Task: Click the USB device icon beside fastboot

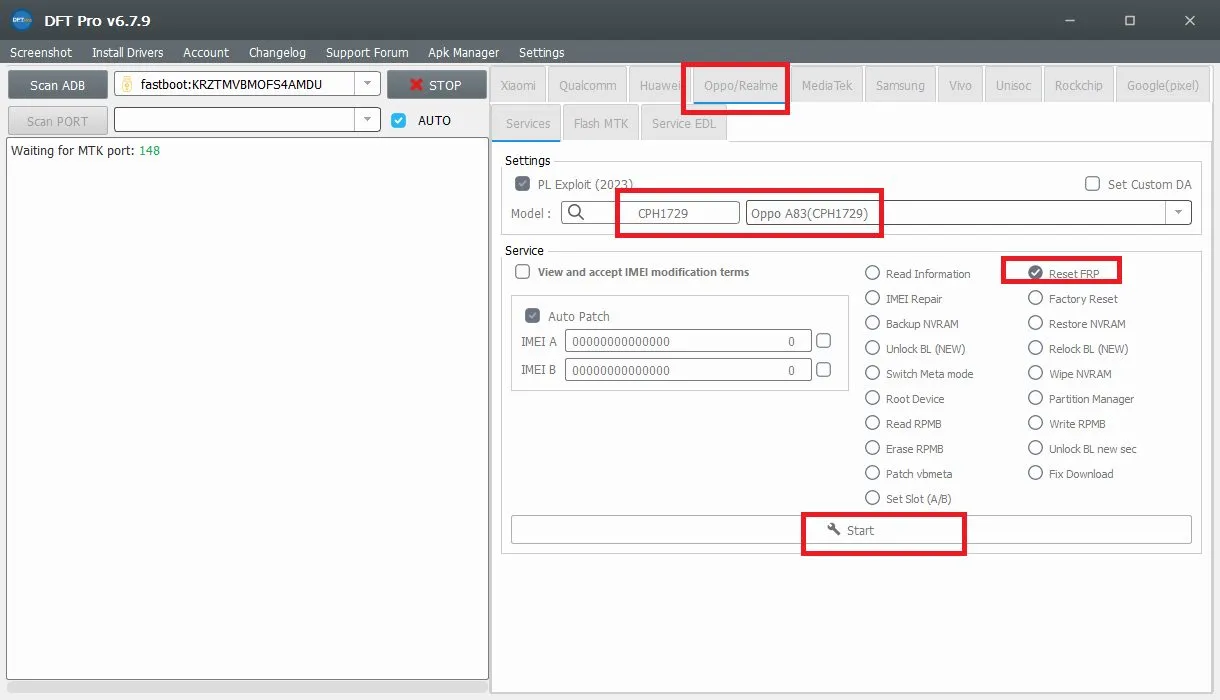Action: 127,85
